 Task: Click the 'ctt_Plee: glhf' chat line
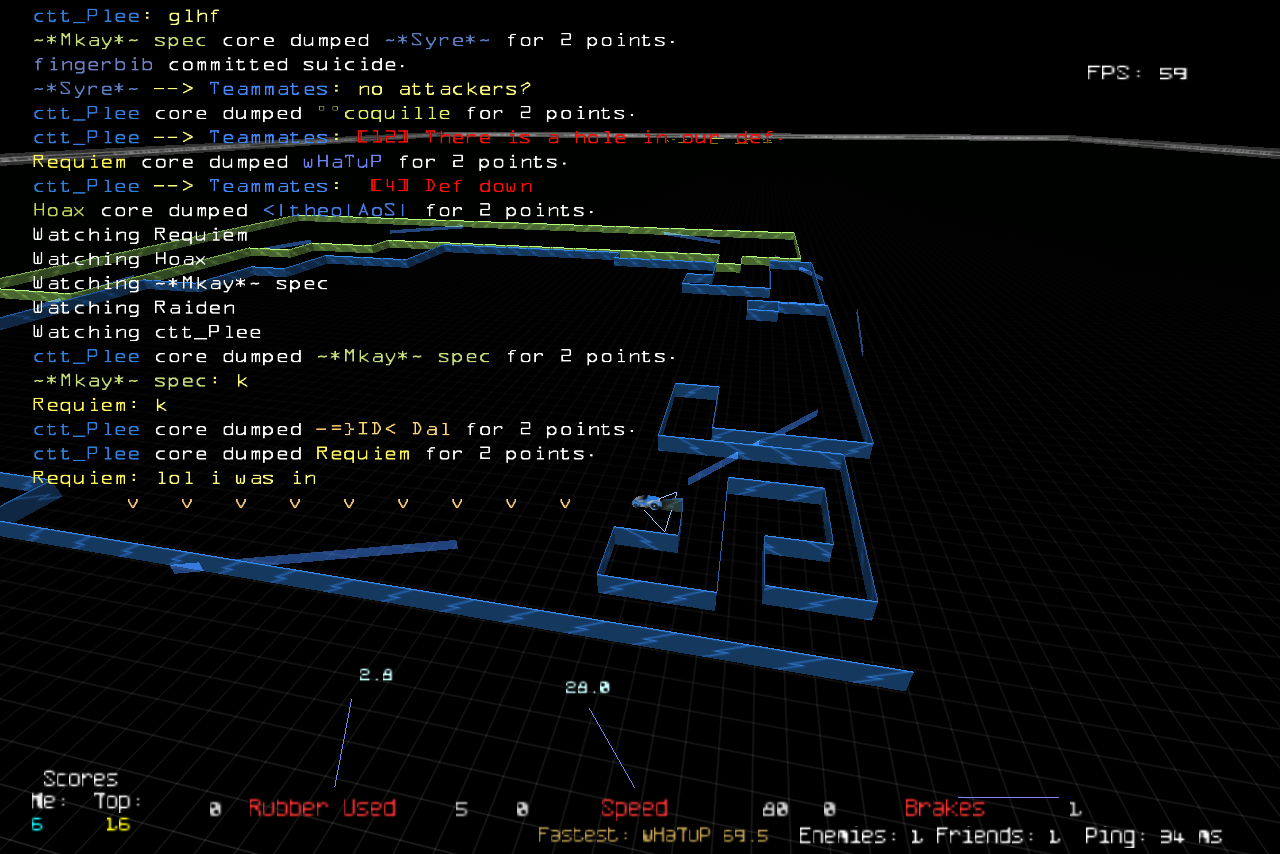tap(126, 16)
